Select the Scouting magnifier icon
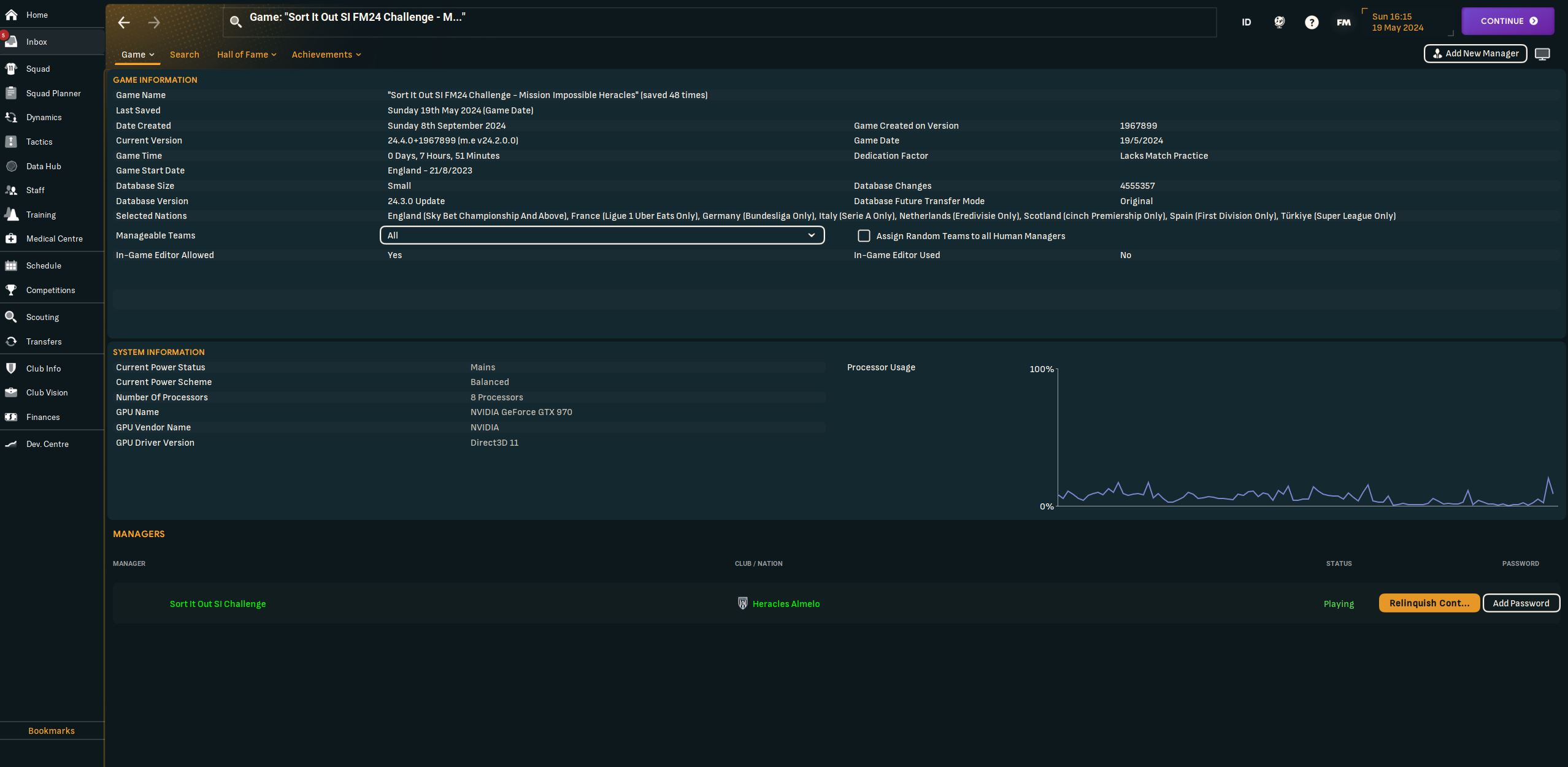The height and width of the screenshot is (767, 1568). click(11, 317)
